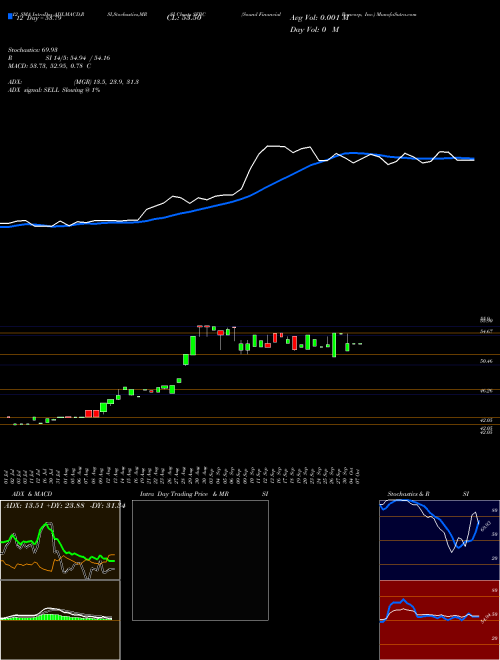The image size is (500, 660).
Task: Select the "Avg Vol: 0.001 M" text
Action: point(320,18)
